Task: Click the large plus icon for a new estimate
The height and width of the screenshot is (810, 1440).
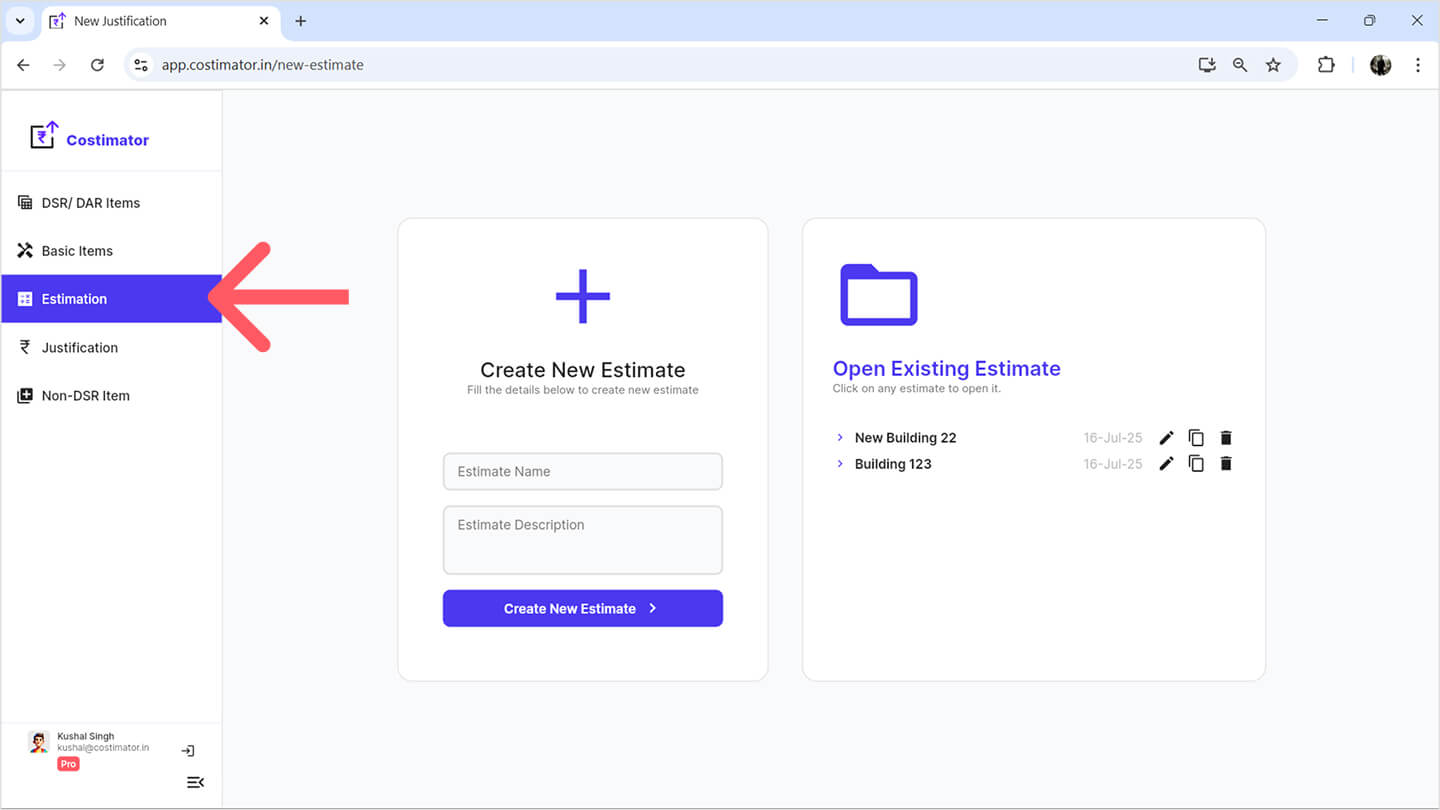Action: pyautogui.click(x=583, y=296)
